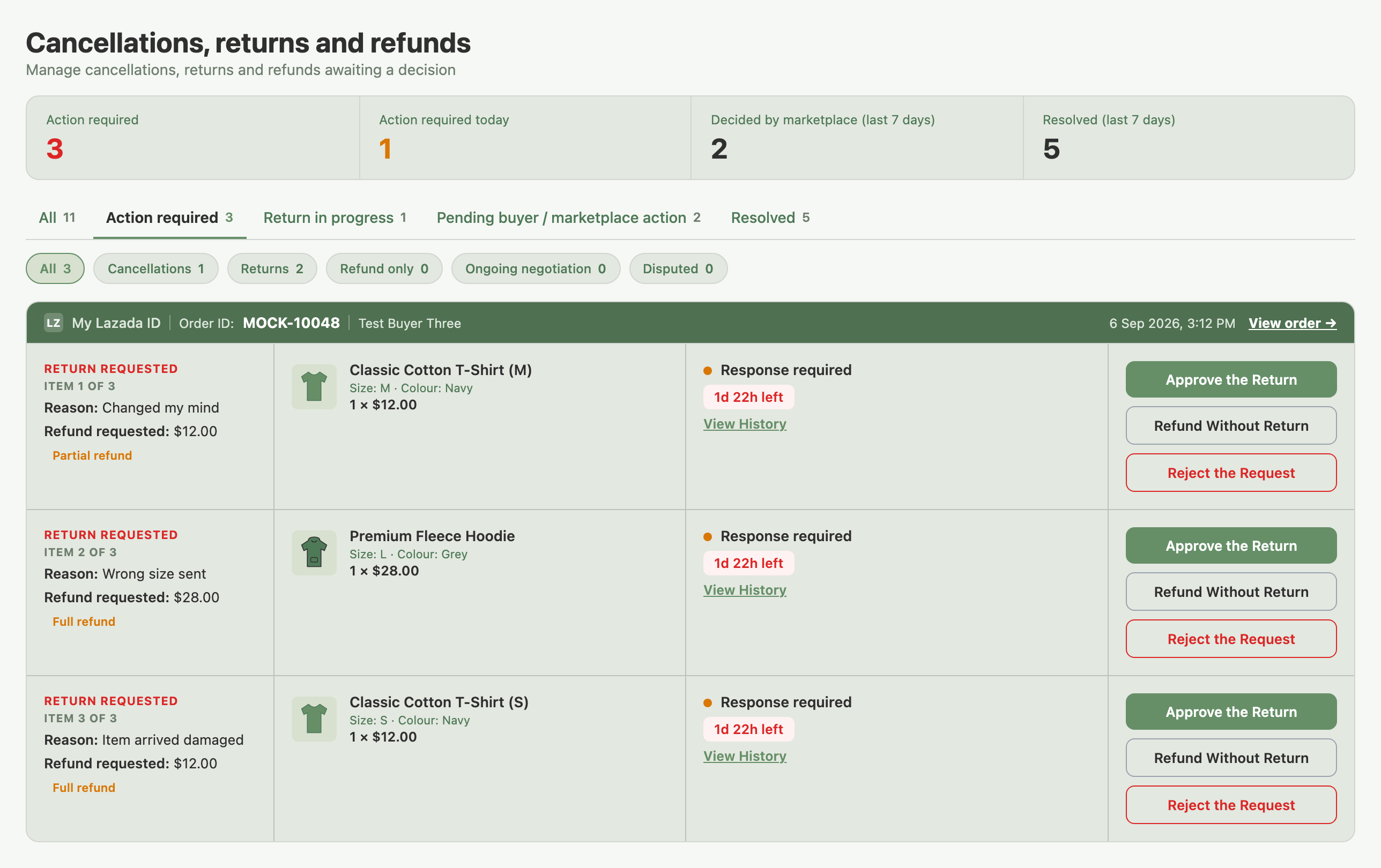Switch to the All 11 tab

[57, 218]
